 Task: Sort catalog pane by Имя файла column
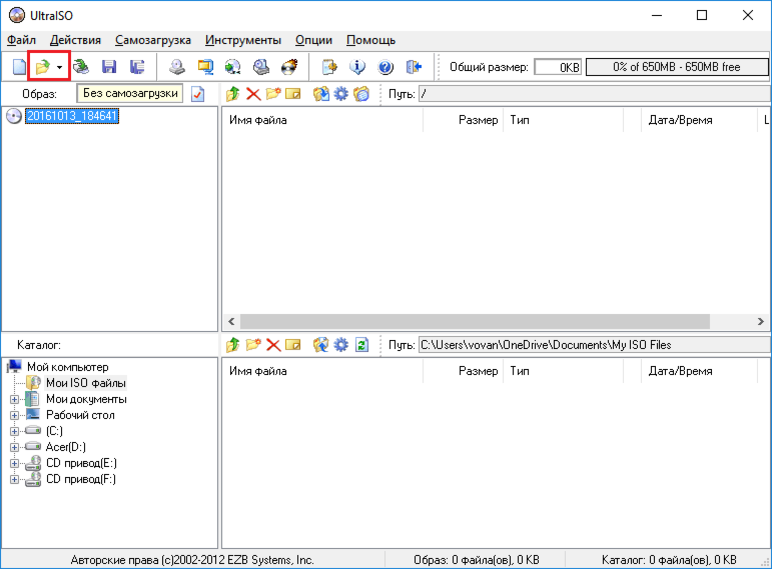point(323,371)
